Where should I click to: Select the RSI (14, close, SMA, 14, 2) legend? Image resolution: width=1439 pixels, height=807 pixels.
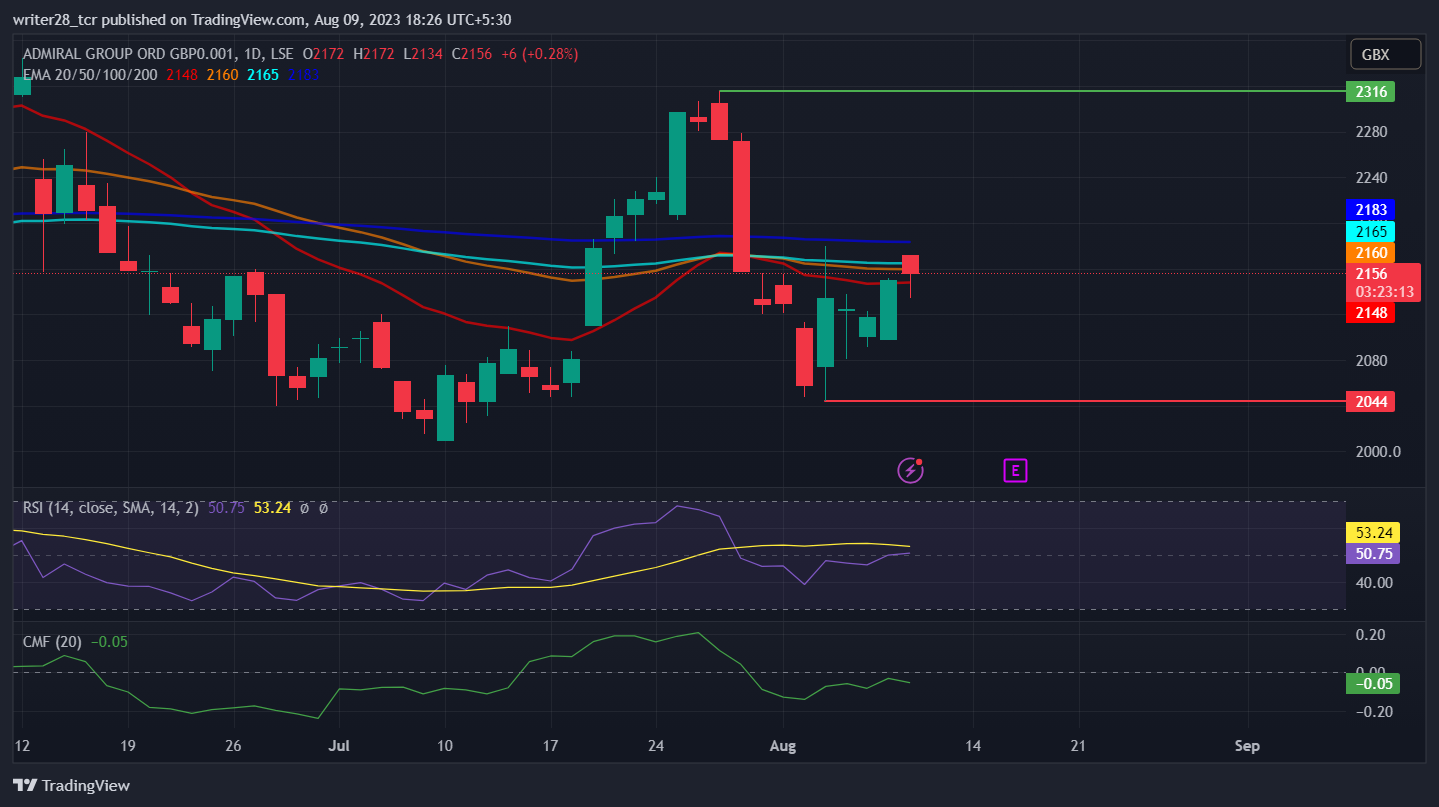(x=113, y=508)
